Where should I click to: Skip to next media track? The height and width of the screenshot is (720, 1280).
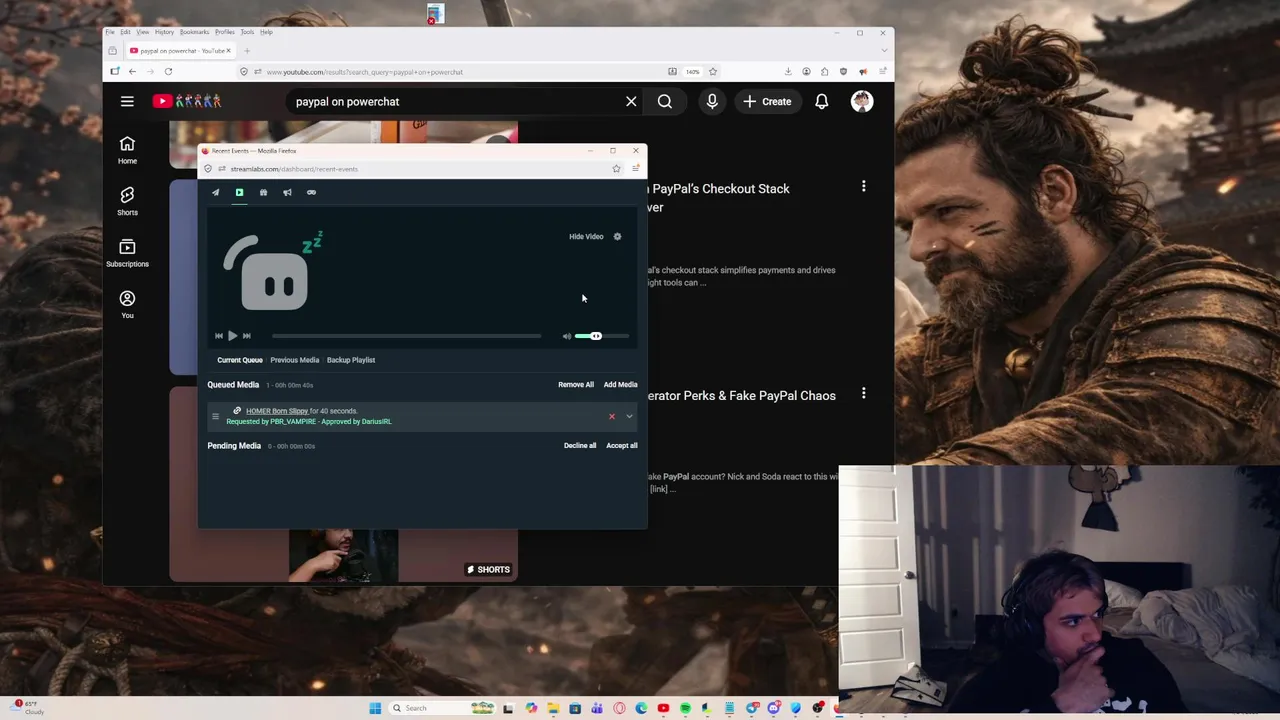[x=247, y=336]
